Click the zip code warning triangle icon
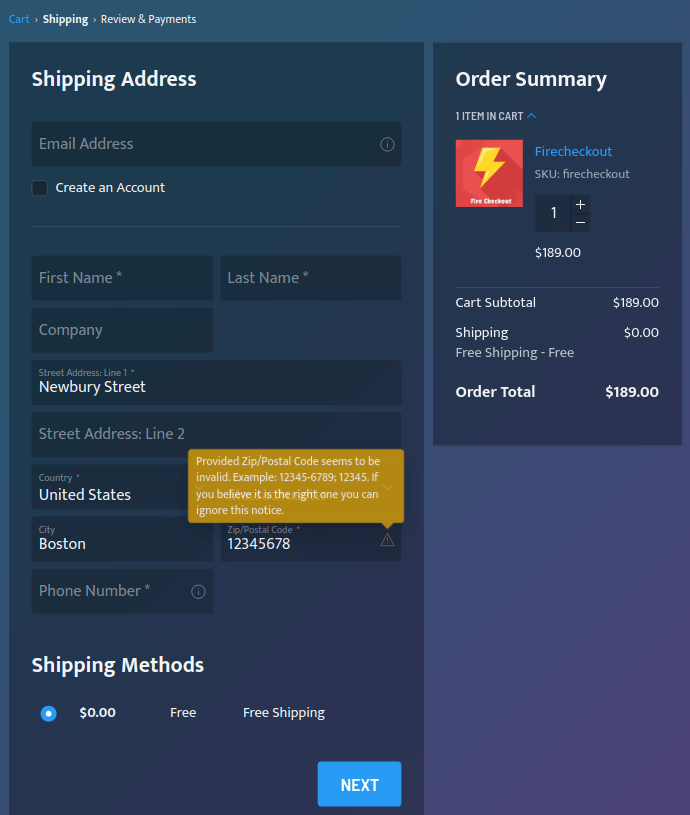Viewport: 690px width, 815px height. coord(387,540)
